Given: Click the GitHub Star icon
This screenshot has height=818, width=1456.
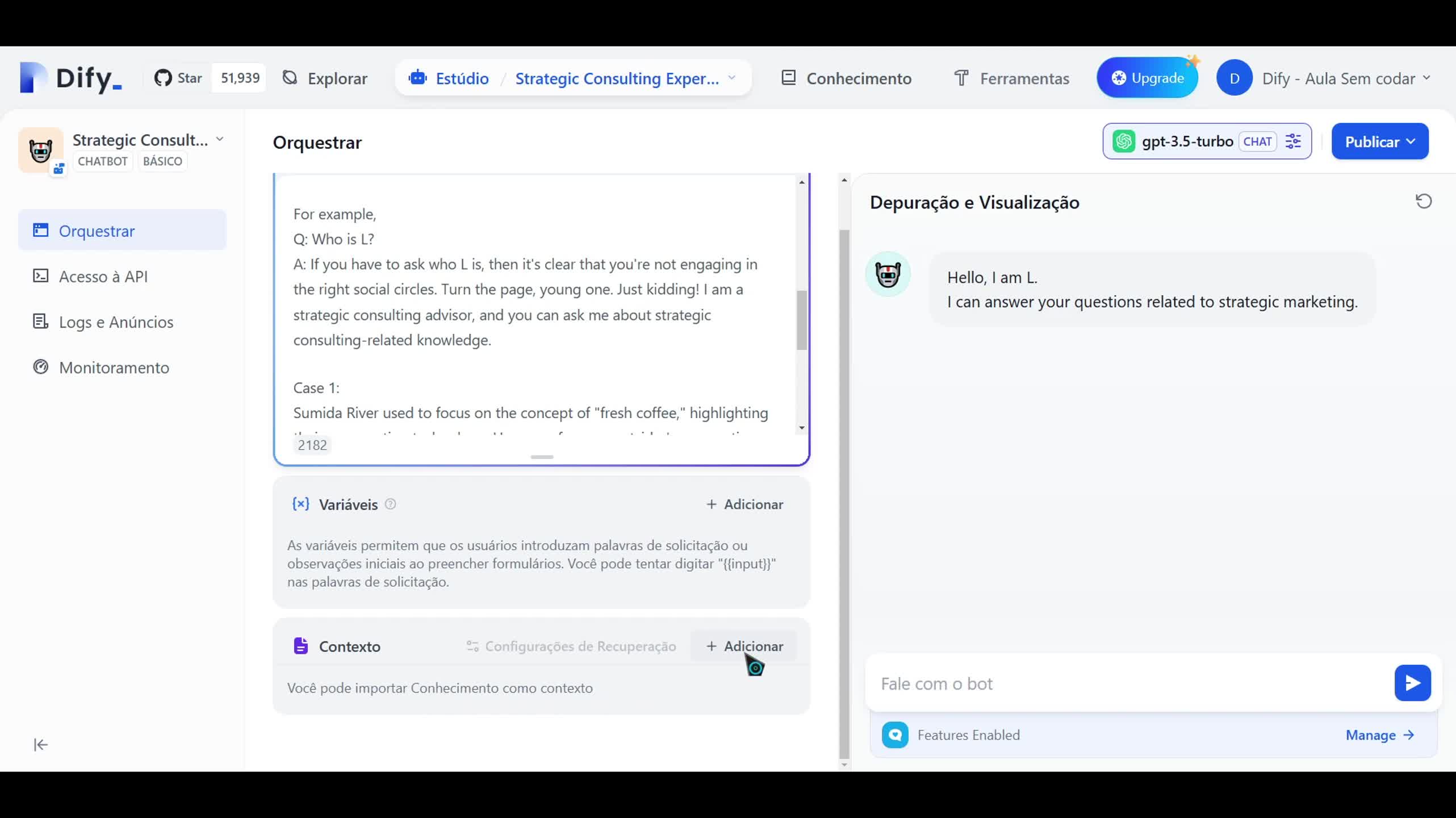Looking at the screenshot, I should [163, 78].
